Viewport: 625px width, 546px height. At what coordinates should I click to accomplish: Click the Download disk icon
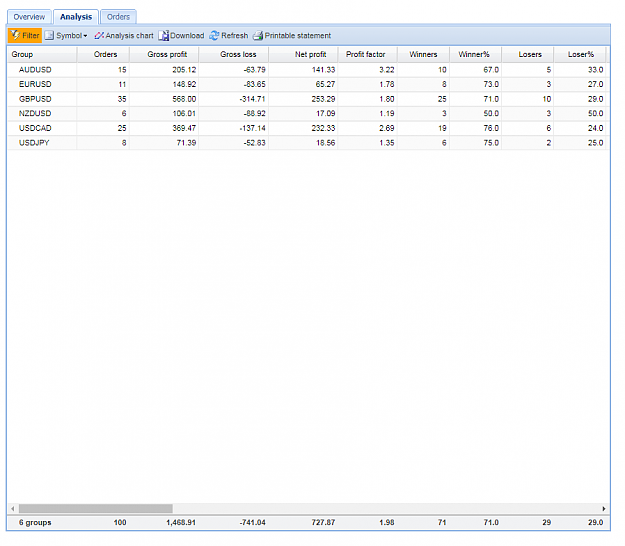pos(163,35)
